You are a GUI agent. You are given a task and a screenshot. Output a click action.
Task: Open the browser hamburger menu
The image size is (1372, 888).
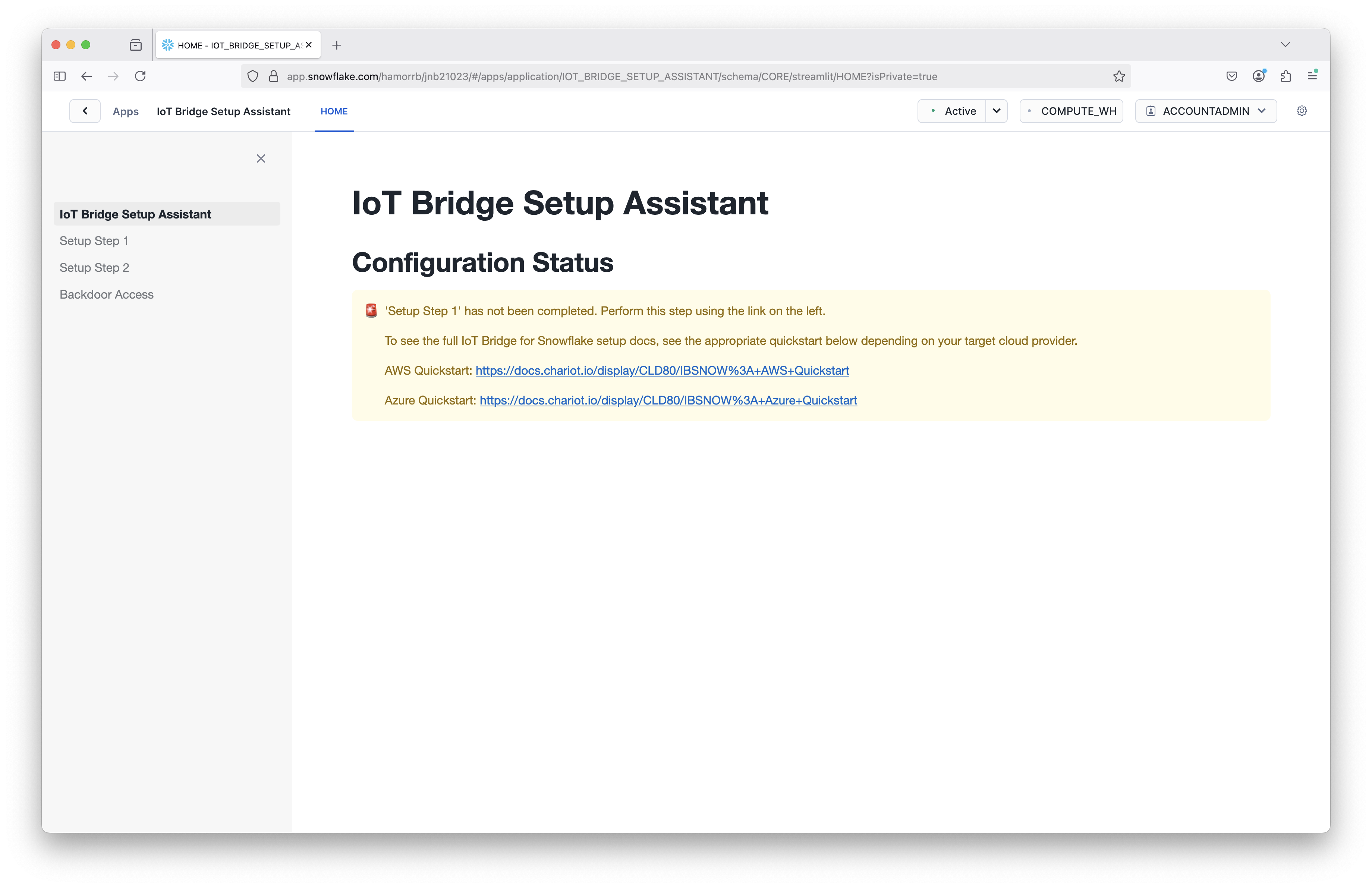1313,75
